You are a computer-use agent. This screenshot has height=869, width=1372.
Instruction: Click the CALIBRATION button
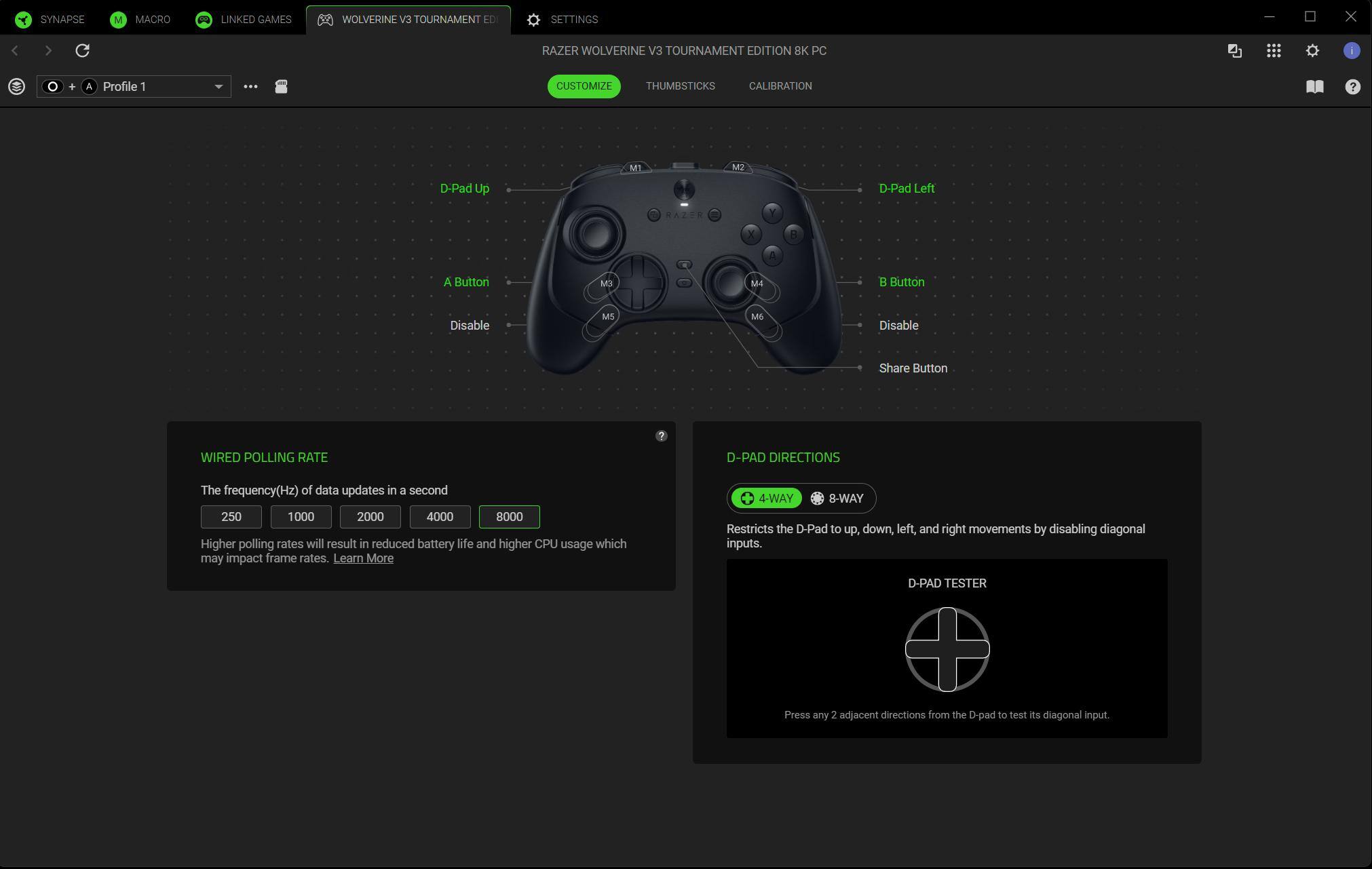click(780, 86)
